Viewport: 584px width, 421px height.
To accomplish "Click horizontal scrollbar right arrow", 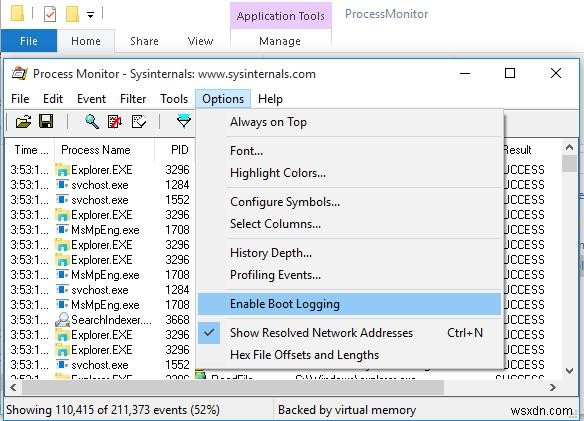I will coord(553,387).
